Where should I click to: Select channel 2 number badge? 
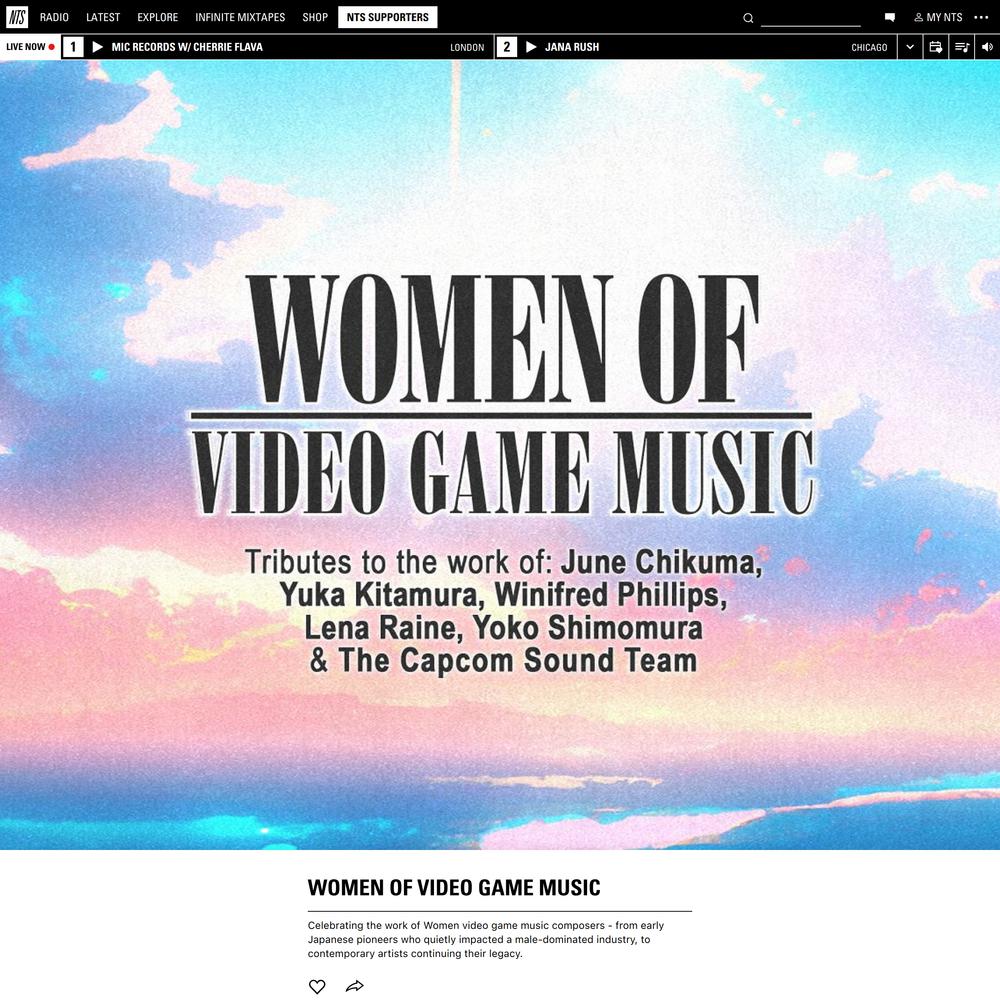click(506, 47)
